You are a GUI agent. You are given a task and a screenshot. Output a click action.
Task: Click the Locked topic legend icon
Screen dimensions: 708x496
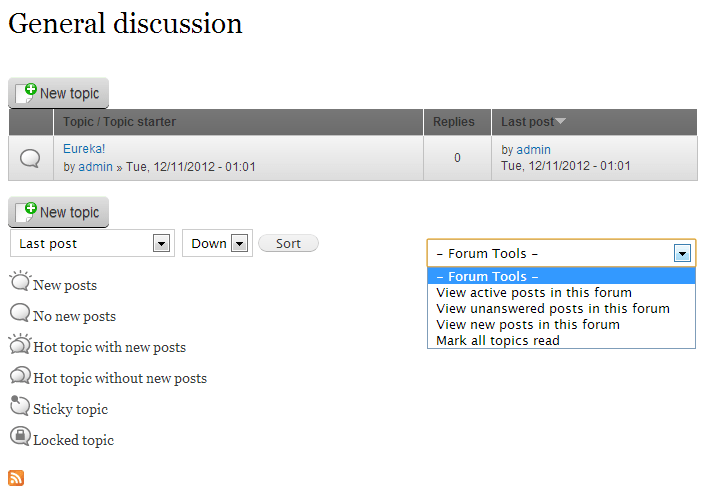pos(20,437)
